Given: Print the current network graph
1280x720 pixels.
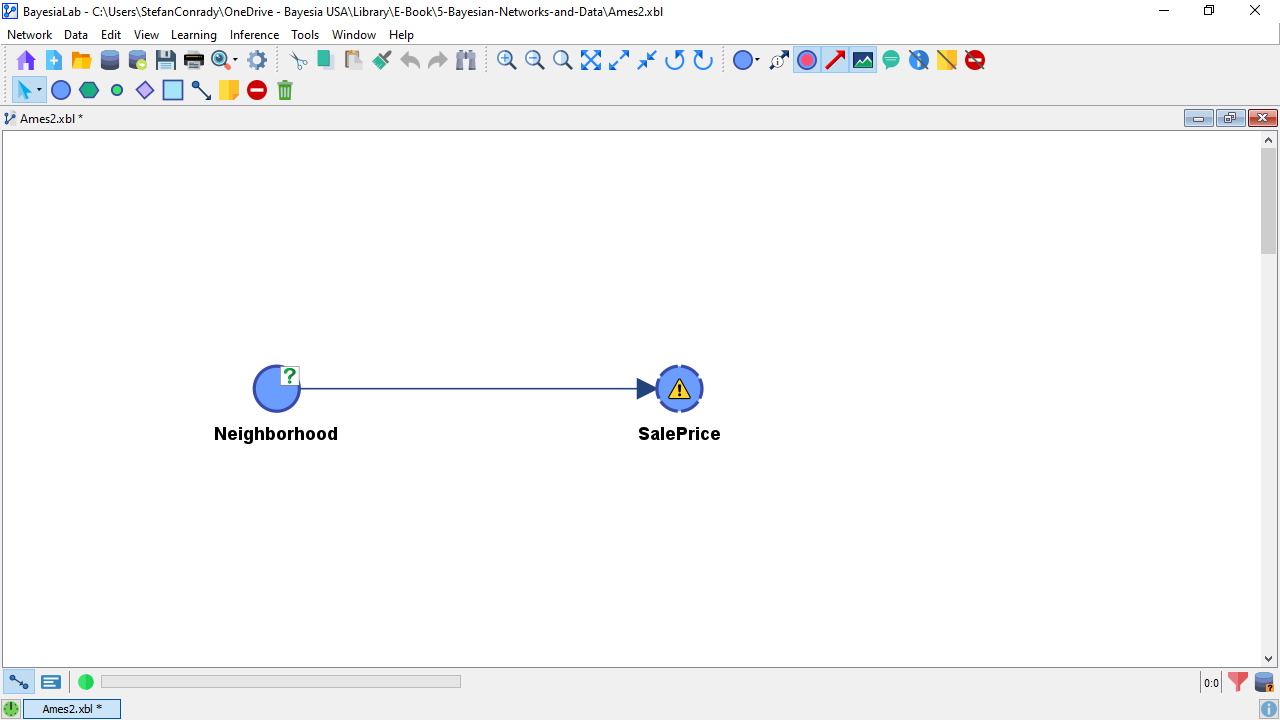Looking at the screenshot, I should (x=194, y=60).
